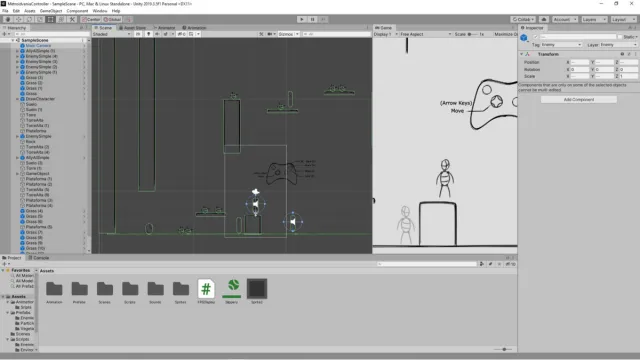Open the Collab dropdown
Screen dimensions: 640x360
523,19
